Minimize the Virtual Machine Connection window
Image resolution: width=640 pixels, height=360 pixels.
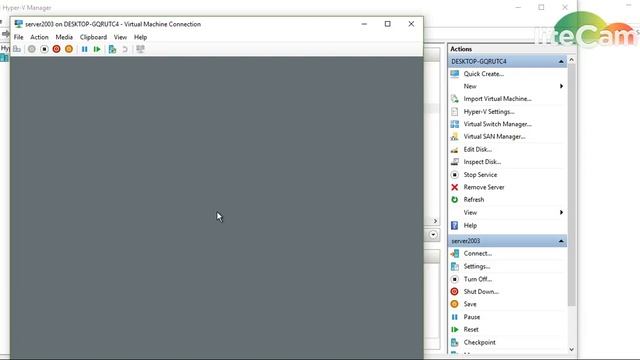click(x=364, y=24)
